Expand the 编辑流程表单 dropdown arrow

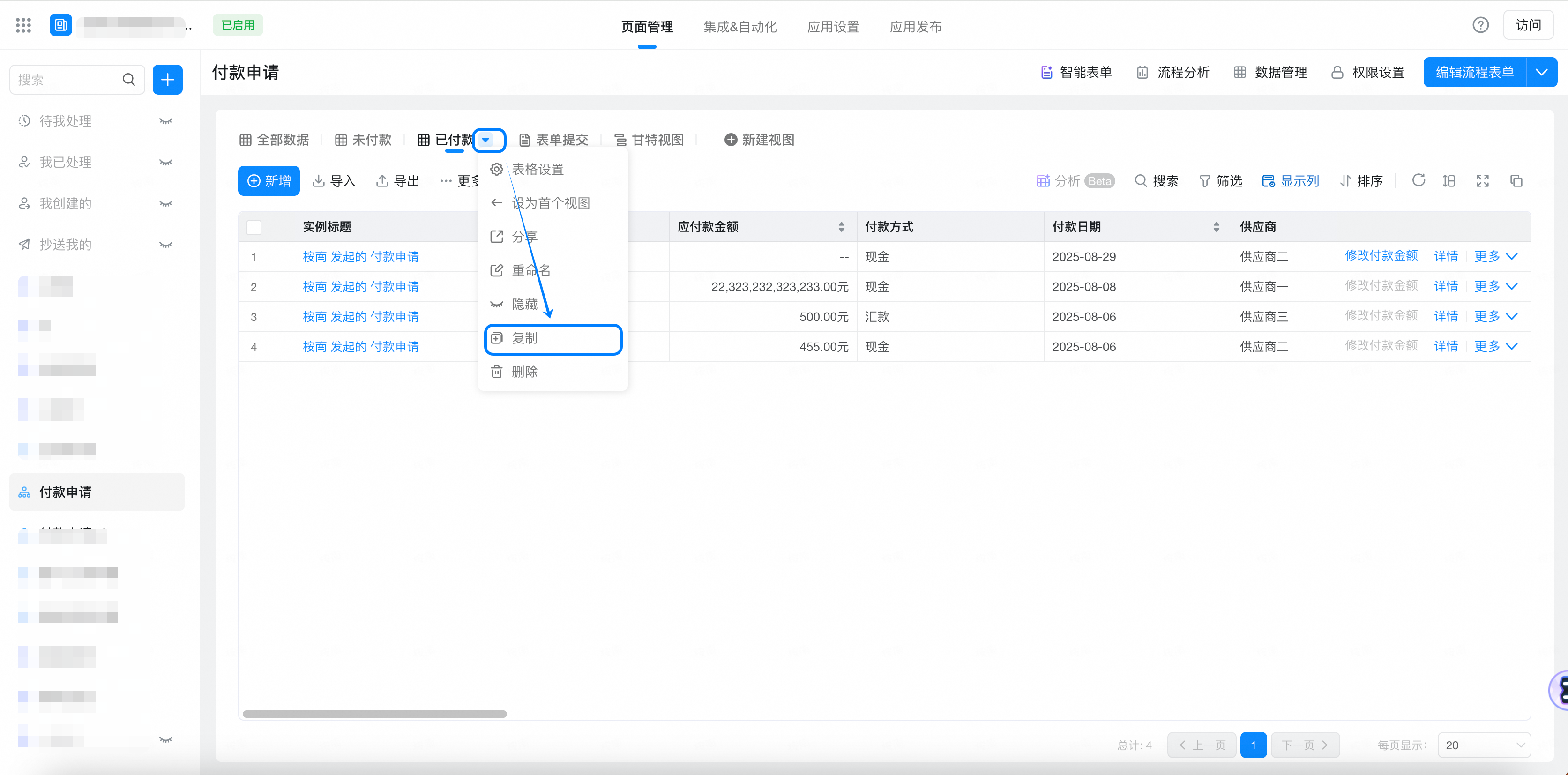click(1541, 73)
